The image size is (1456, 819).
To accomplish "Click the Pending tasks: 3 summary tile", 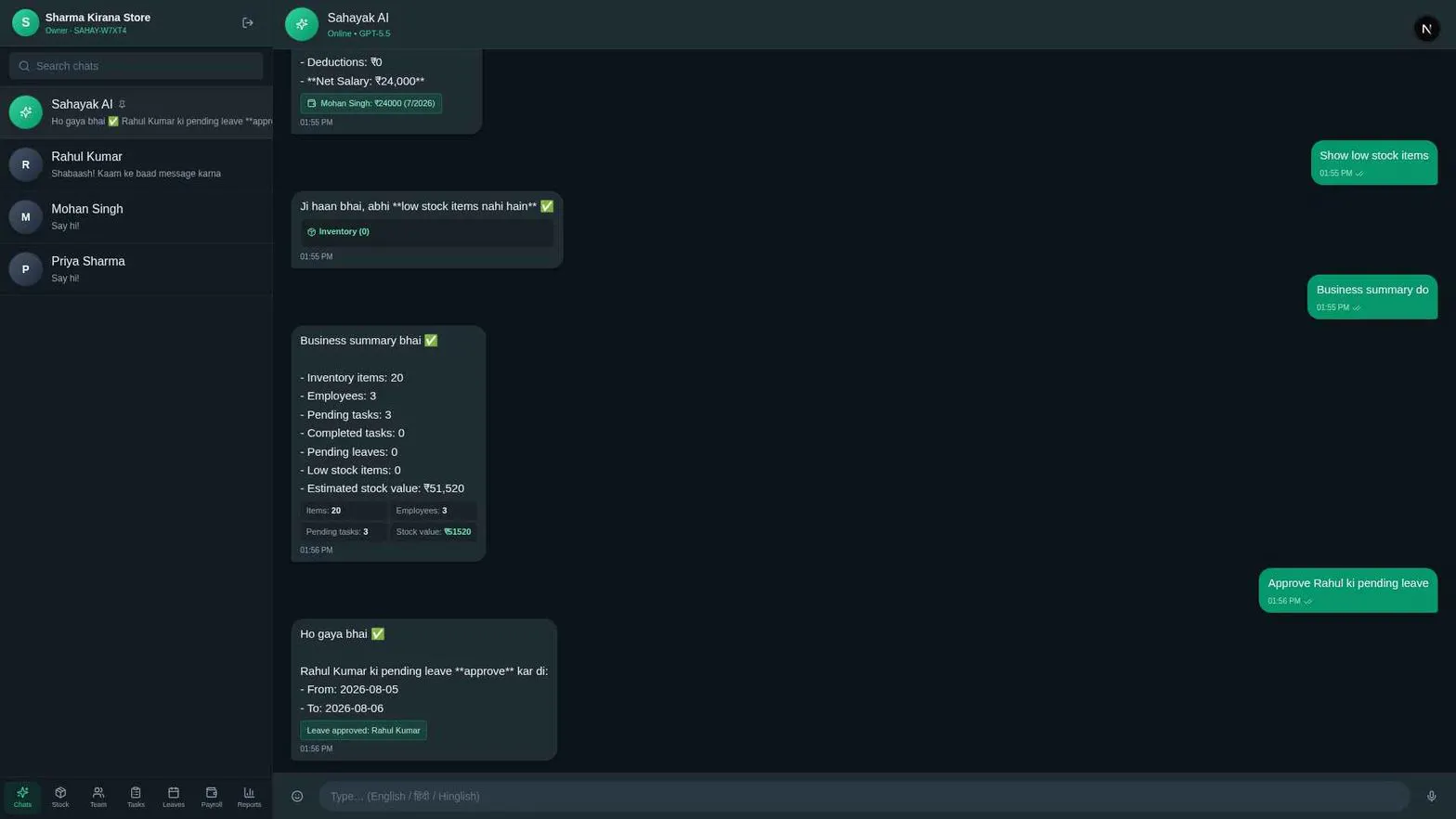I will (x=344, y=532).
